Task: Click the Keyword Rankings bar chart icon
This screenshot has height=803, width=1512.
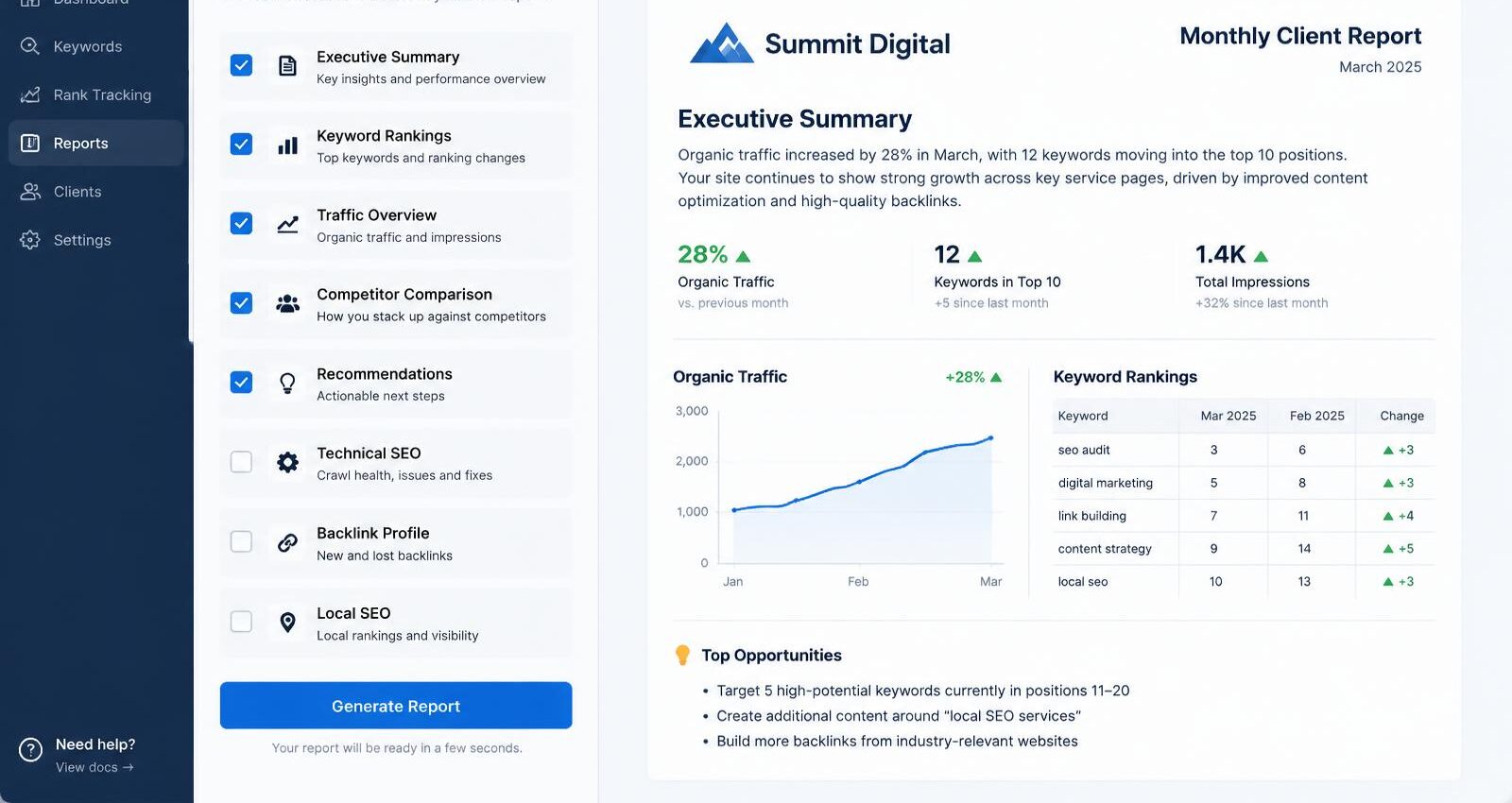Action: click(287, 145)
